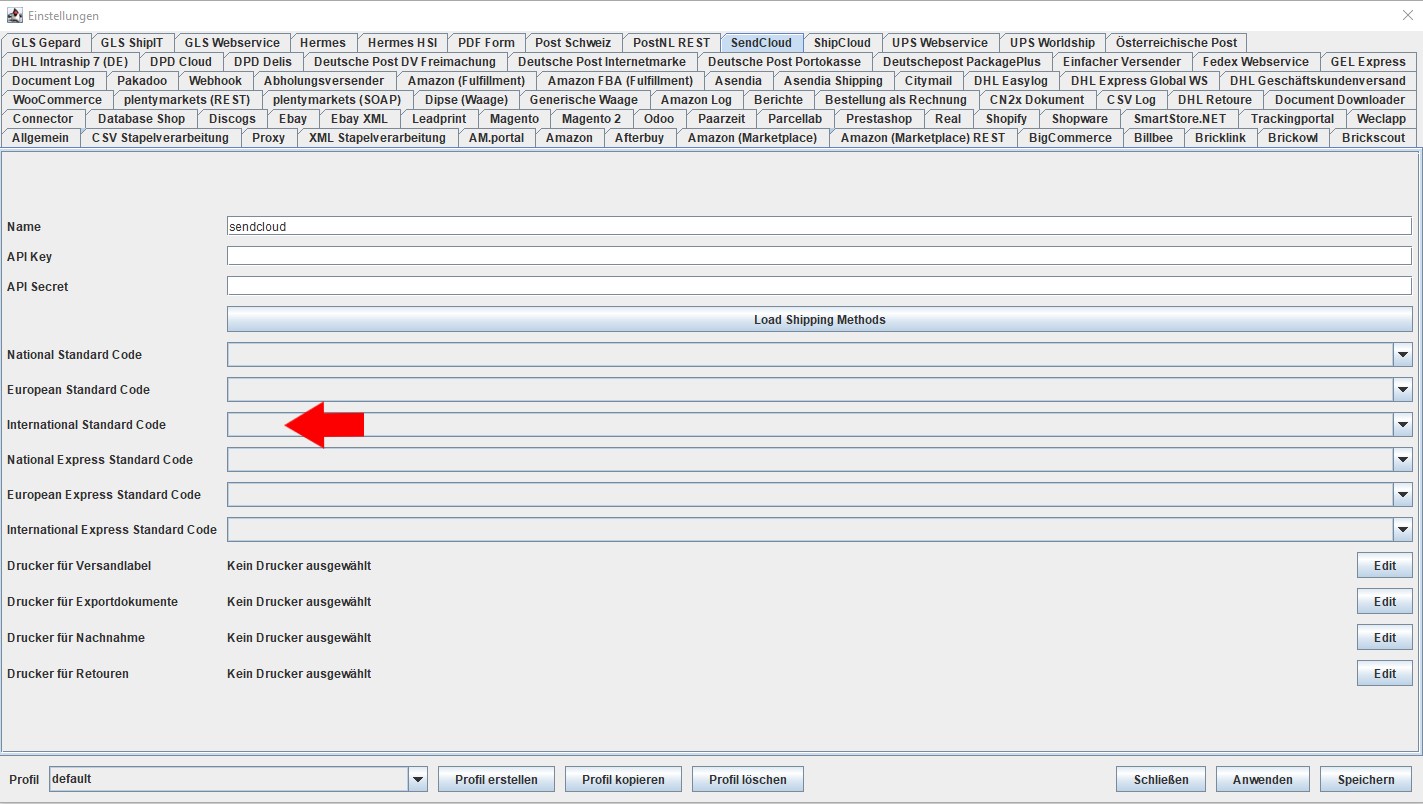
Task: Click Load Shipping Methods button
Action: [x=819, y=320]
